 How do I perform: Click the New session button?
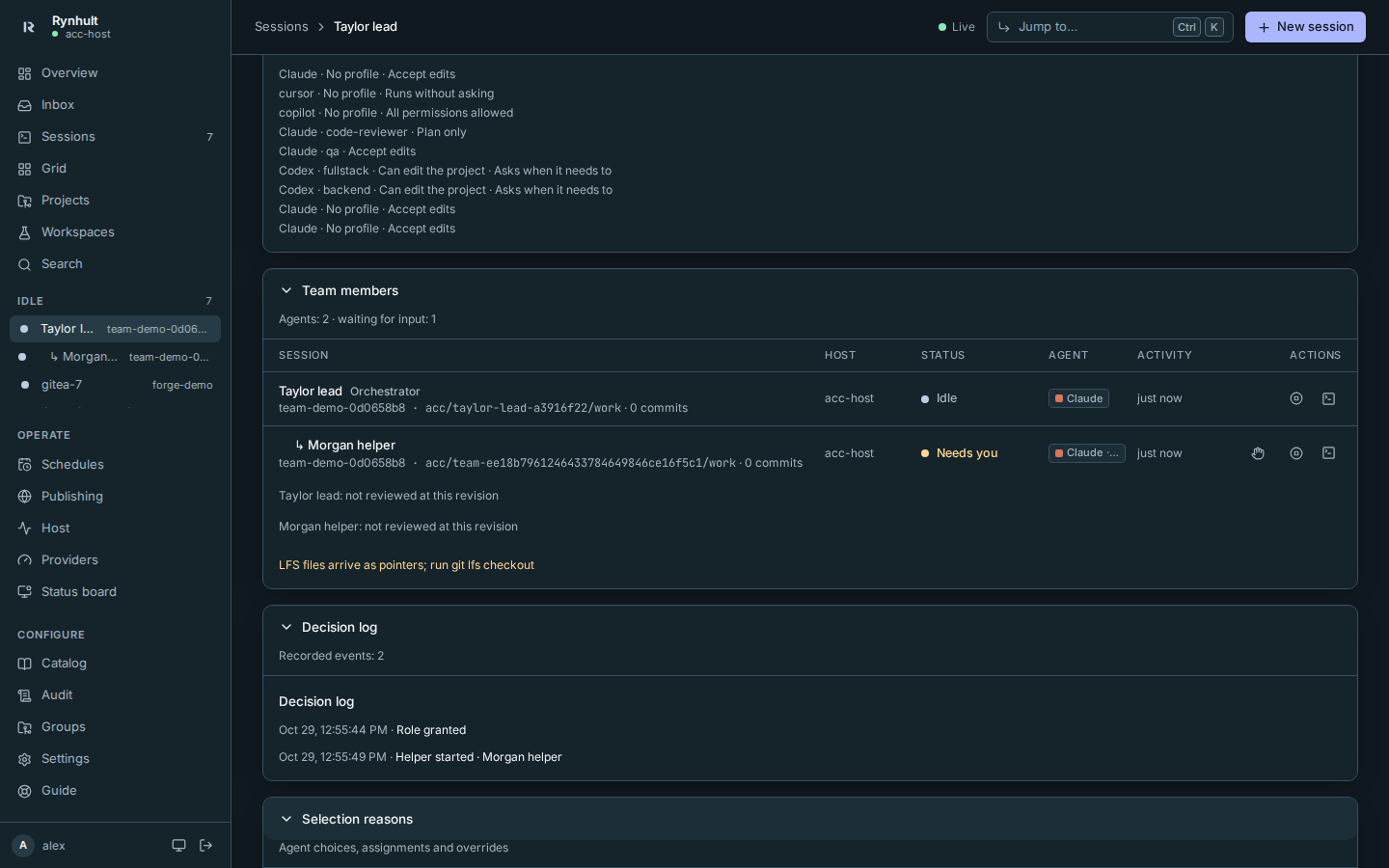click(1305, 27)
